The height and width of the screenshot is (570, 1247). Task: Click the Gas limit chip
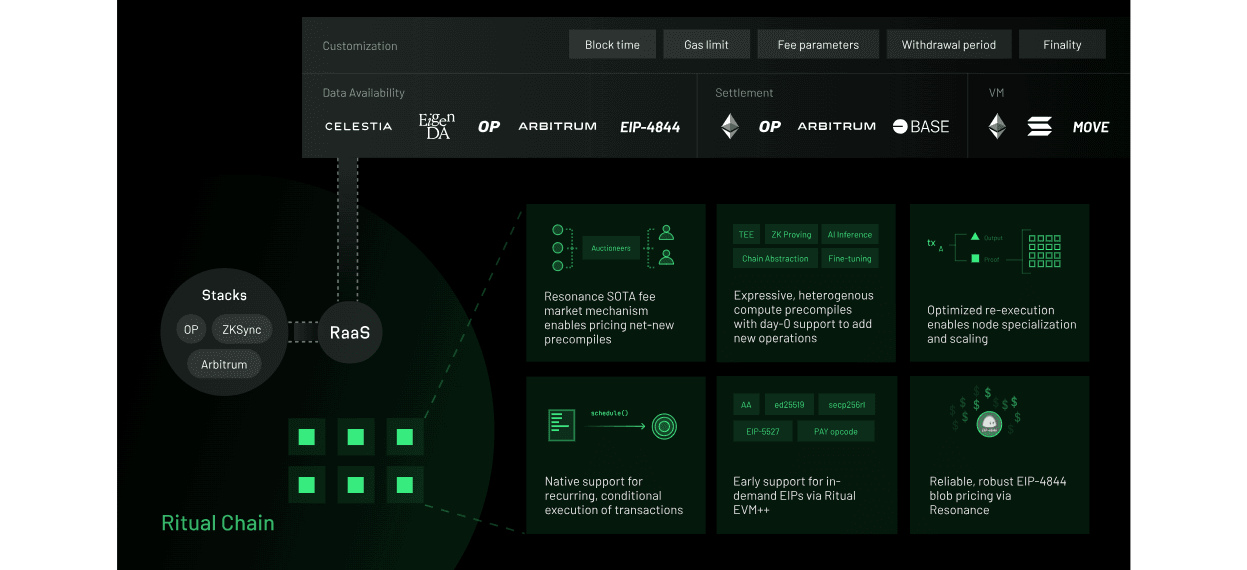pyautogui.click(x=706, y=45)
